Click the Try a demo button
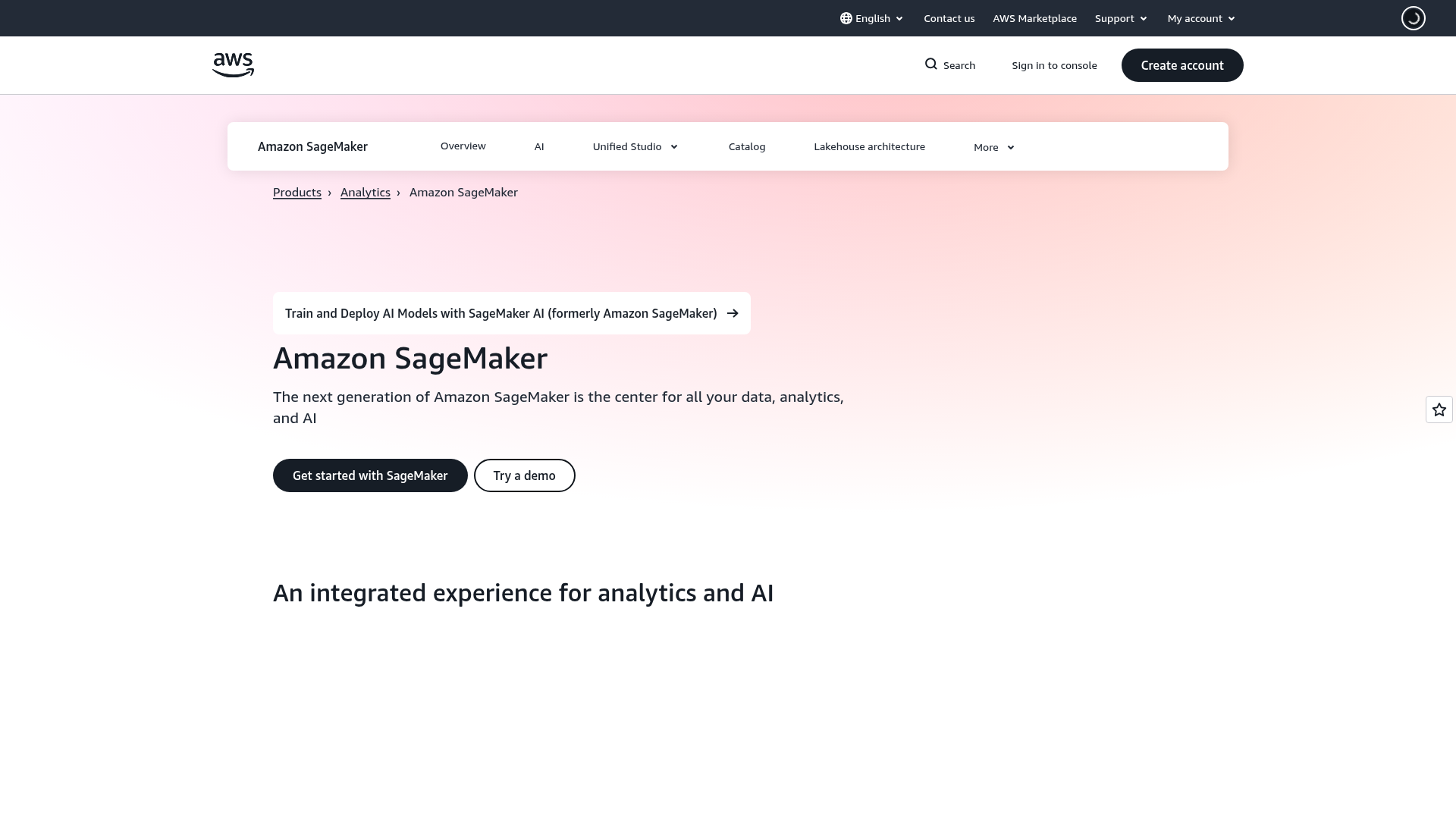This screenshot has height=819, width=1456. [524, 475]
